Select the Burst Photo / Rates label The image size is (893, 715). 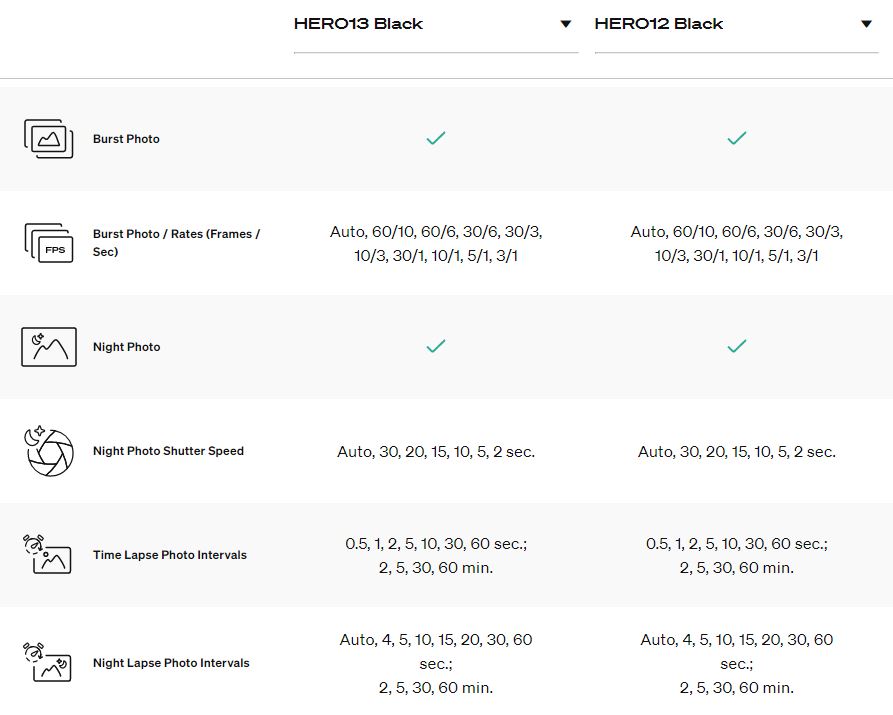(177, 243)
